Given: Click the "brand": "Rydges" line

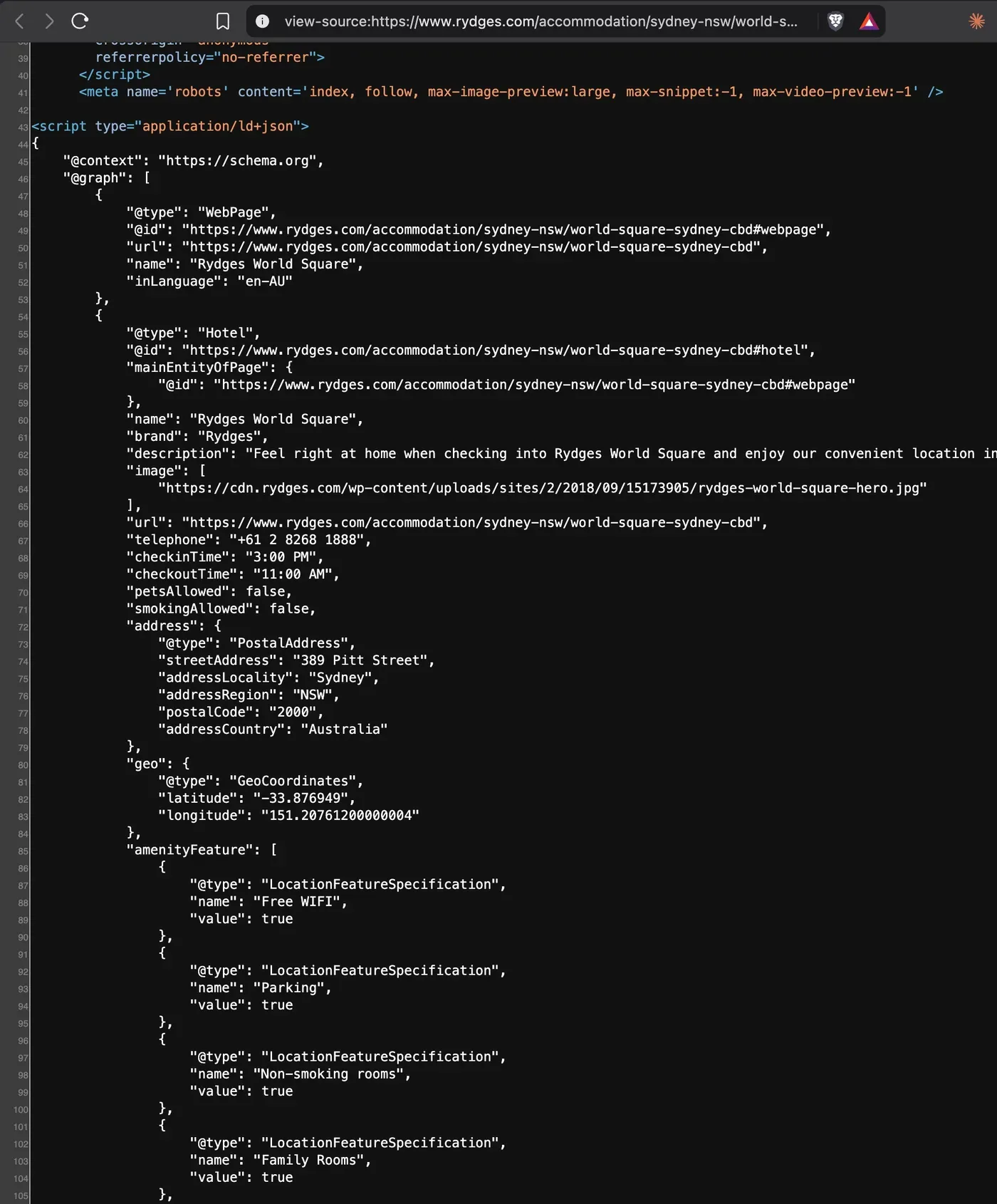Looking at the screenshot, I should pyautogui.click(x=197, y=437).
